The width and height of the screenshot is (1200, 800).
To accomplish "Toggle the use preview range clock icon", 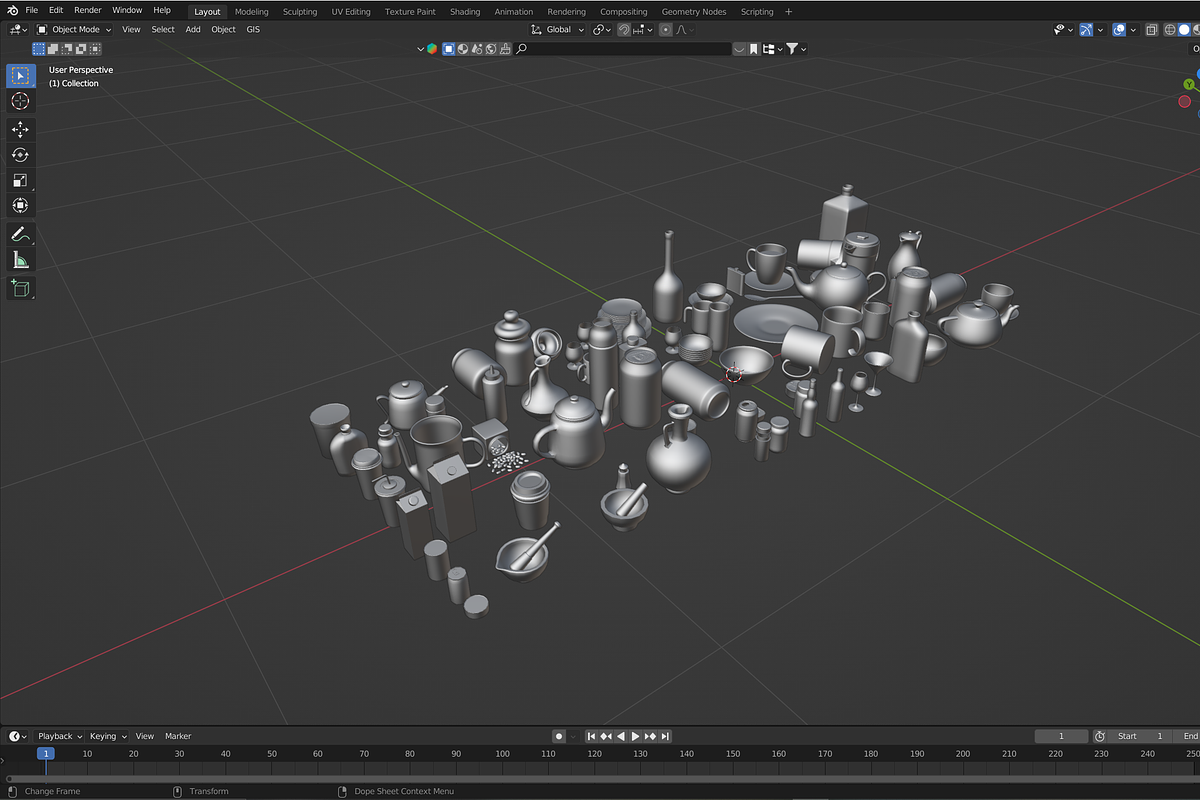I will click(1100, 736).
